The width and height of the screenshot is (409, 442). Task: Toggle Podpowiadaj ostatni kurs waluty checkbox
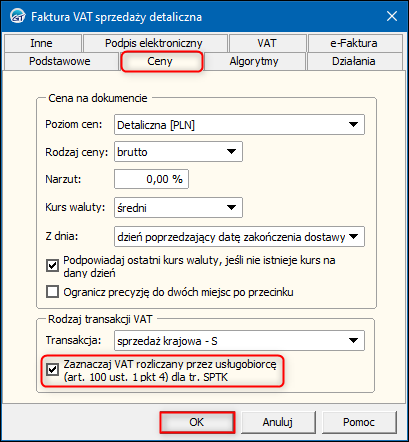coord(52,266)
